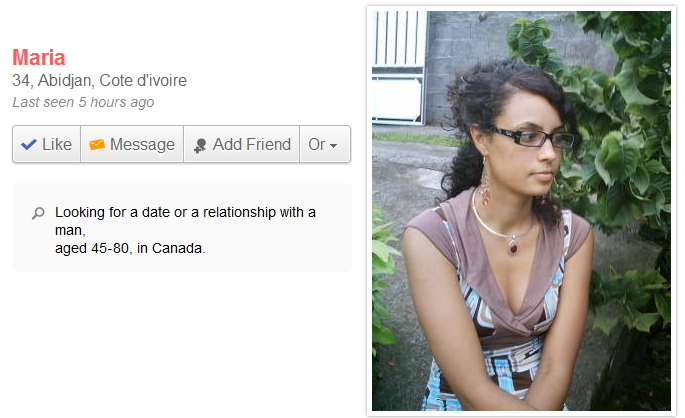Like Maria's profile

[x=46, y=144]
